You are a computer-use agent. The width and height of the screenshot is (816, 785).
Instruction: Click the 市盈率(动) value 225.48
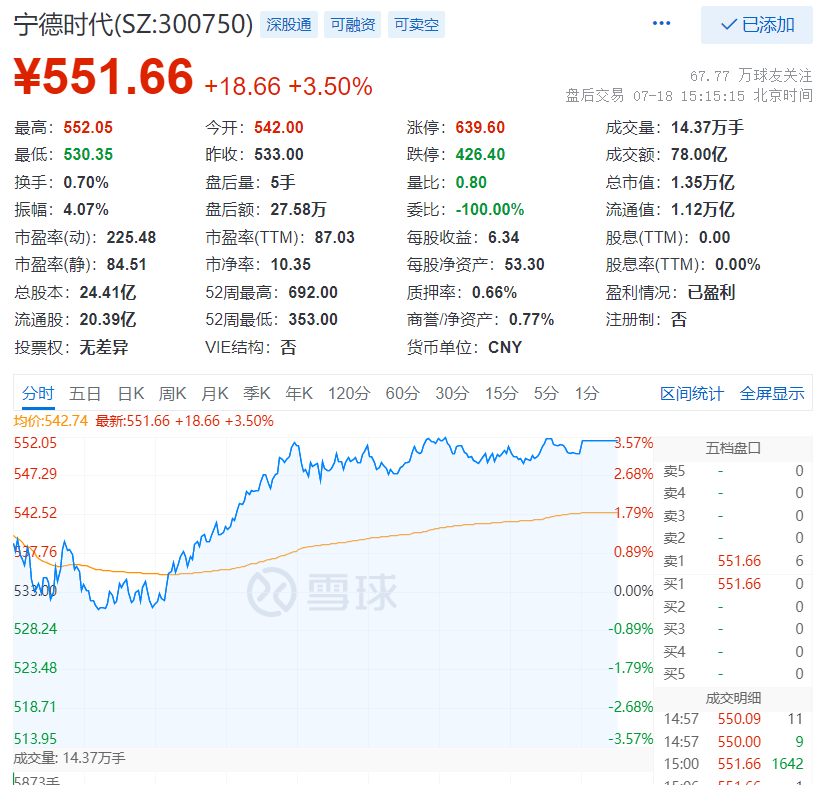coord(131,237)
